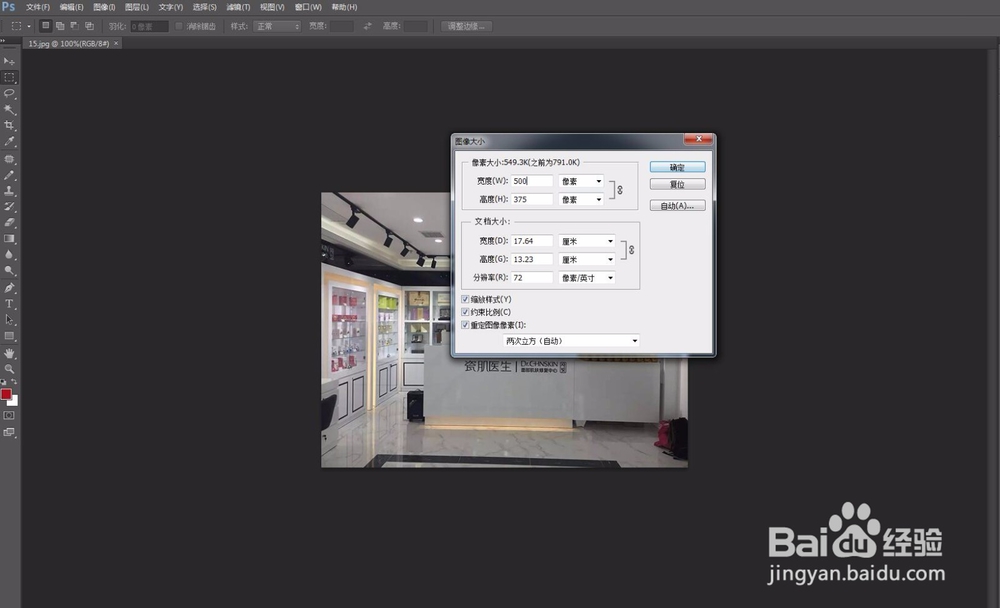The height and width of the screenshot is (608, 1000).
Task: Select the History Brush tool
Action: click(9, 207)
